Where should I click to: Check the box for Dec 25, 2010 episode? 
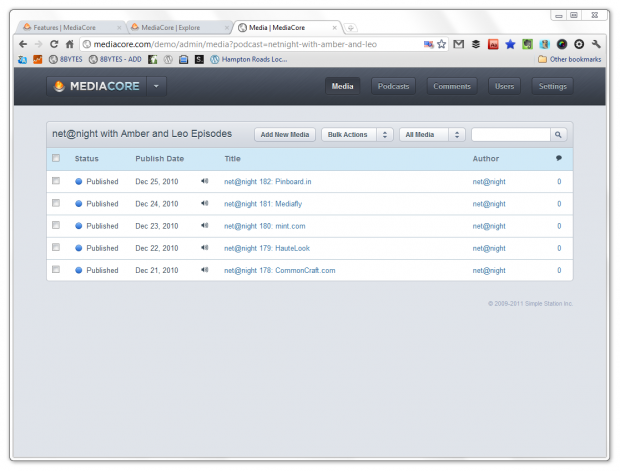56,181
